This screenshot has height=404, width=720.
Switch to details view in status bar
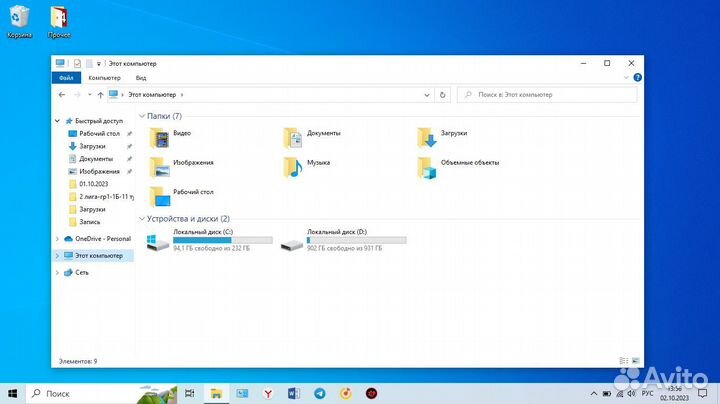[623, 360]
